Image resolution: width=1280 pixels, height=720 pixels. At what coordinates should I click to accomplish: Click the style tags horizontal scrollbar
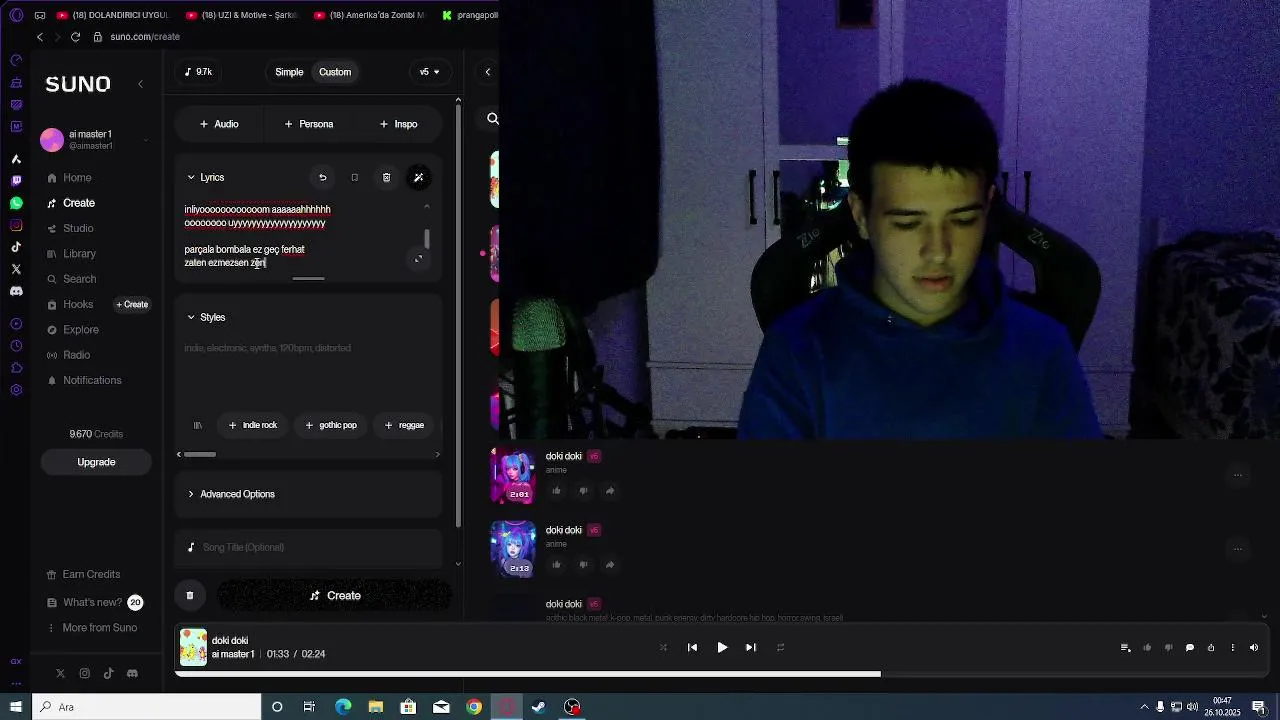(199, 454)
